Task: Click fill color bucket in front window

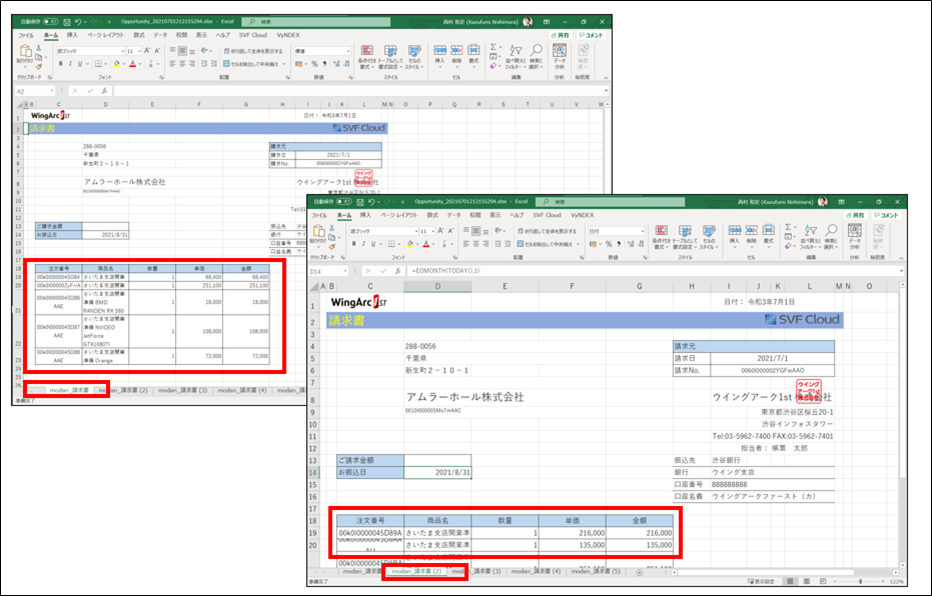Action: [x=410, y=244]
